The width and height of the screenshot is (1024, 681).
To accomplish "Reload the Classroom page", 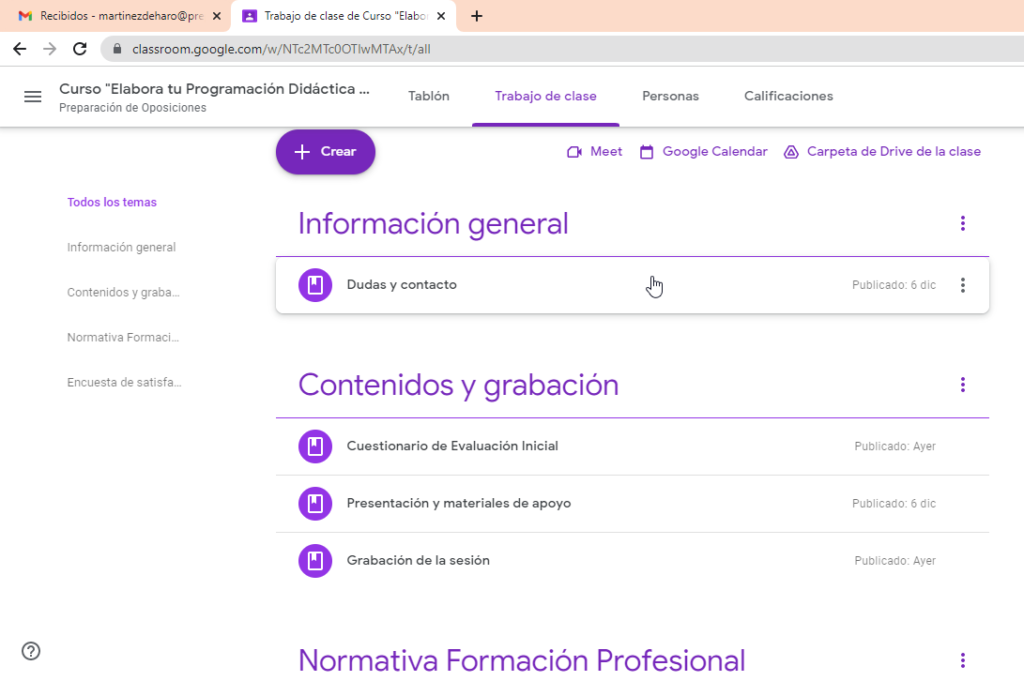I will click(x=80, y=49).
